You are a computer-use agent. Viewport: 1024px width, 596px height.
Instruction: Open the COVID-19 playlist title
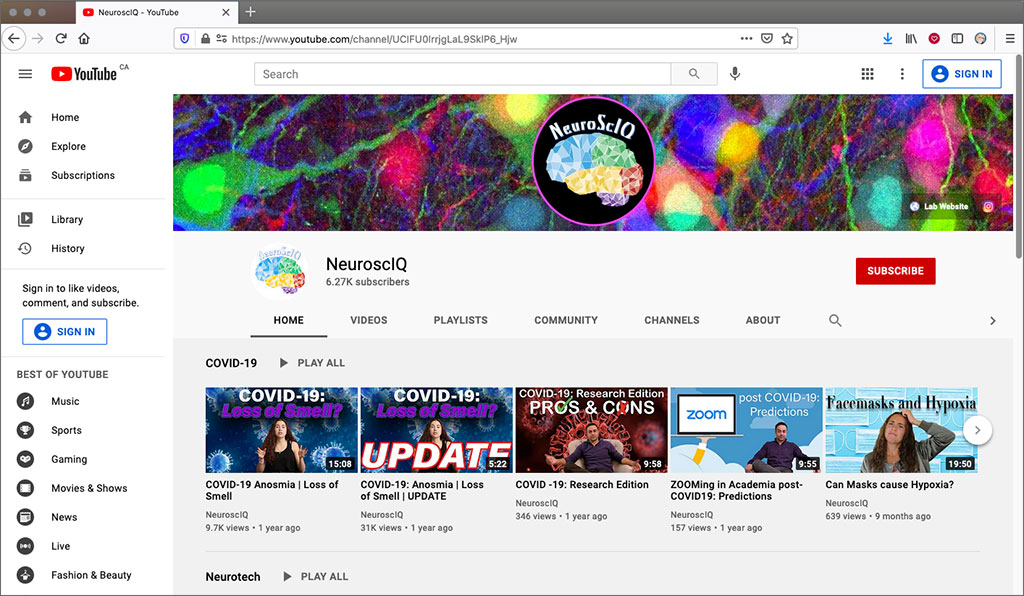[231, 363]
